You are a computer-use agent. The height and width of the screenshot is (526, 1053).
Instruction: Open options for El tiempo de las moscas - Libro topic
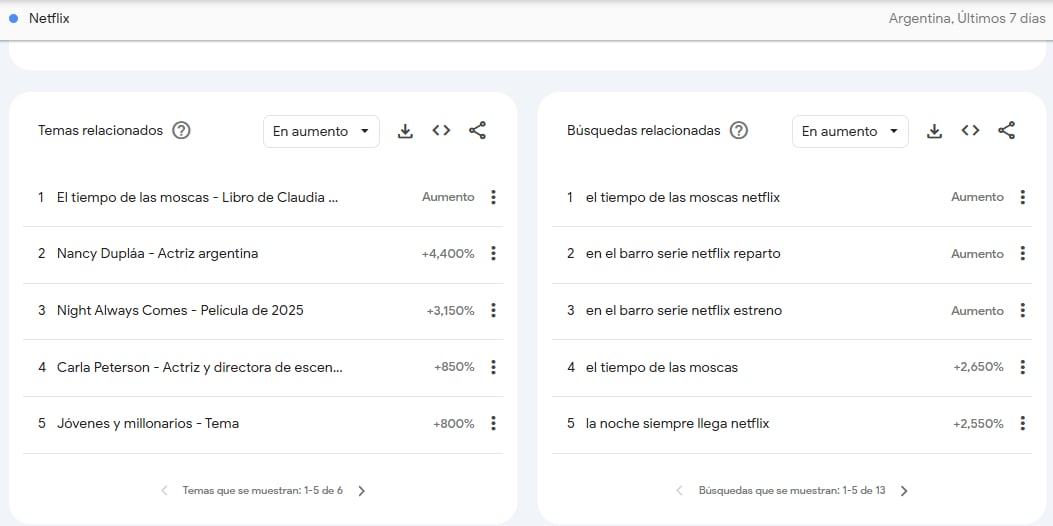coord(494,197)
